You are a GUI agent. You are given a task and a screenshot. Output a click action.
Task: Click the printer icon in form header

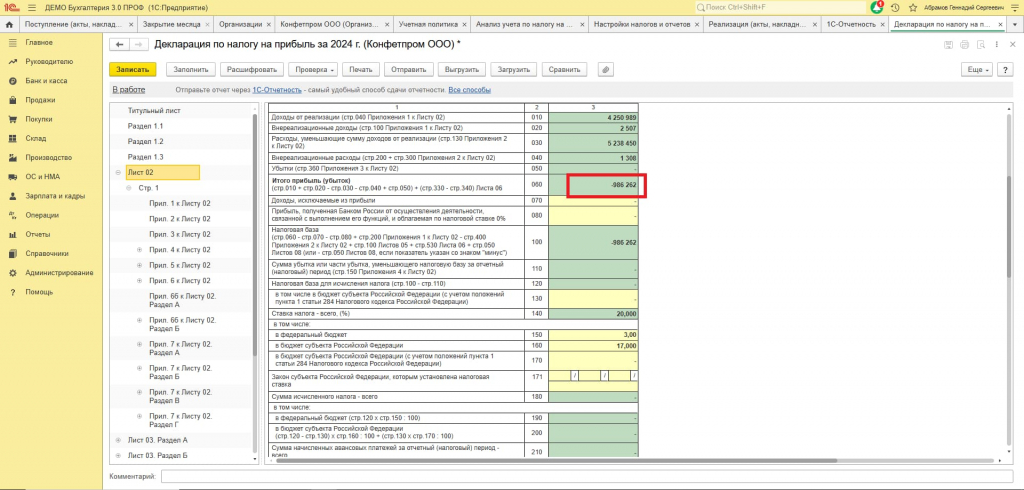(964, 44)
